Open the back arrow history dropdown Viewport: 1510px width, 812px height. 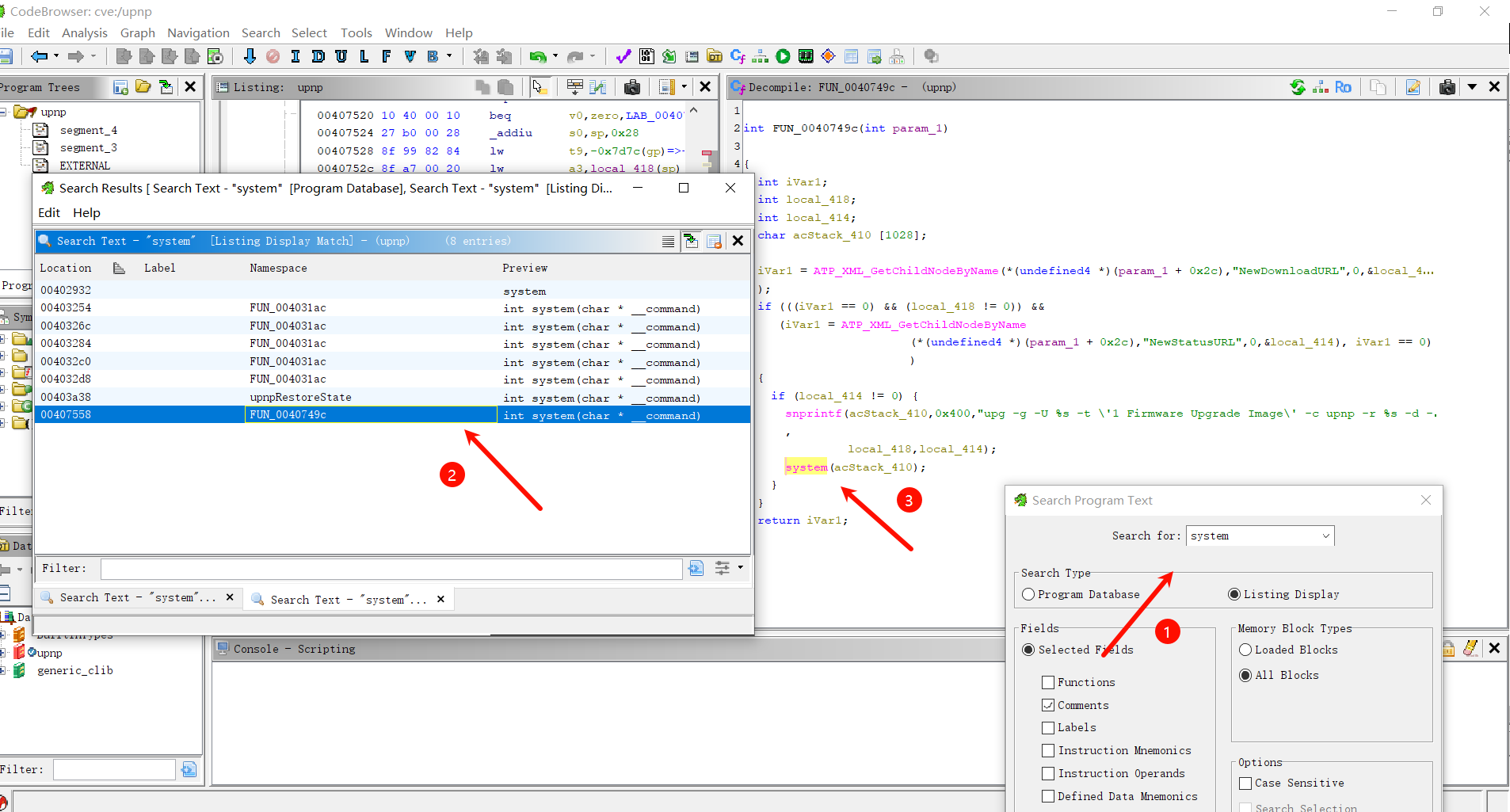(56, 56)
